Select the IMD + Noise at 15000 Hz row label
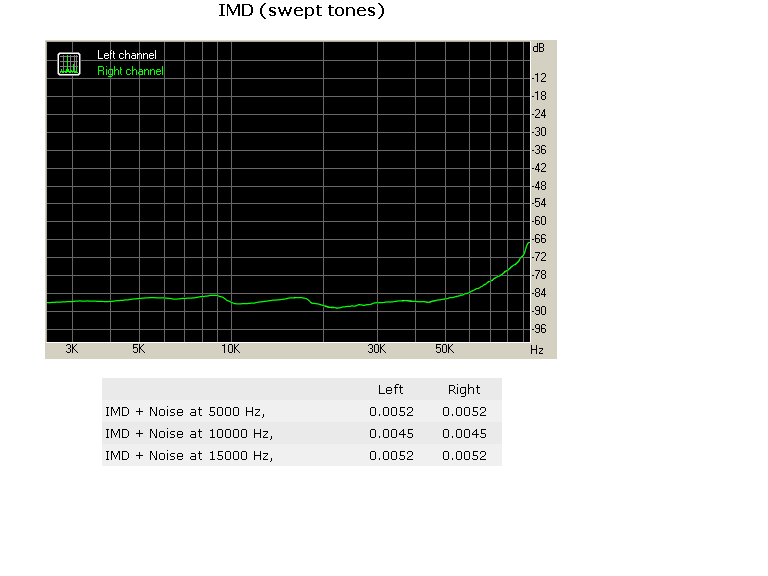The image size is (768, 576). (x=189, y=456)
